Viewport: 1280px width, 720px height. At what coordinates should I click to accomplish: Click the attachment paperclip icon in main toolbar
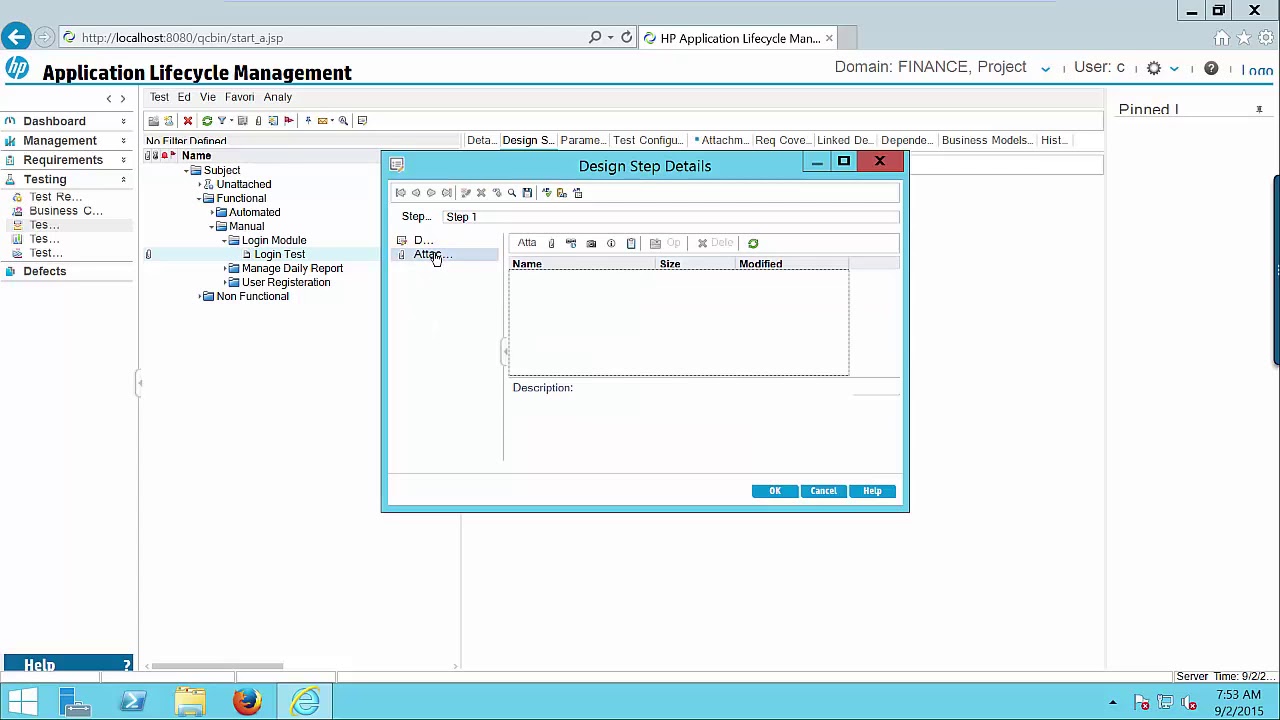(x=258, y=121)
